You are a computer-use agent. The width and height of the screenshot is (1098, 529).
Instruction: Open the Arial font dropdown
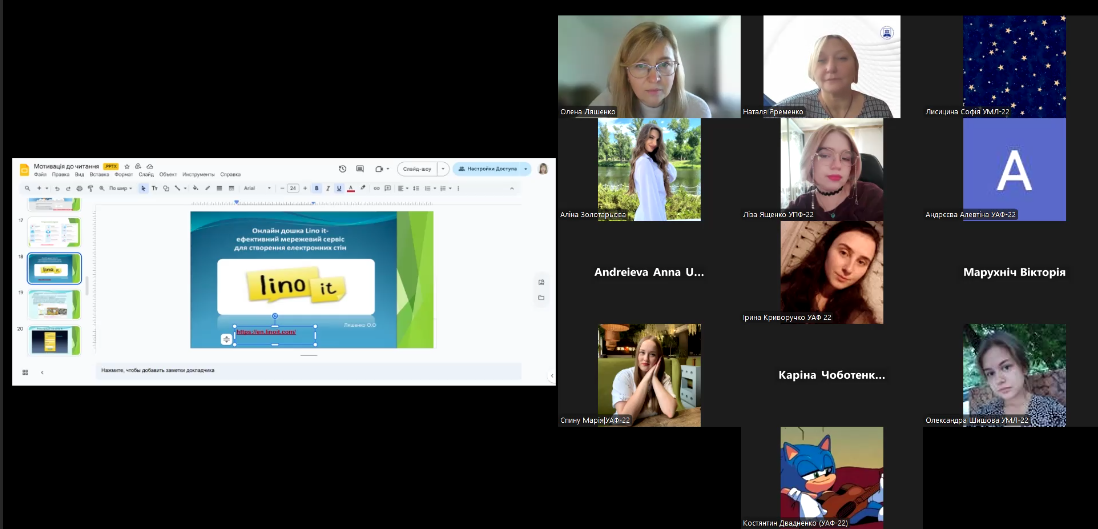[x=256, y=188]
